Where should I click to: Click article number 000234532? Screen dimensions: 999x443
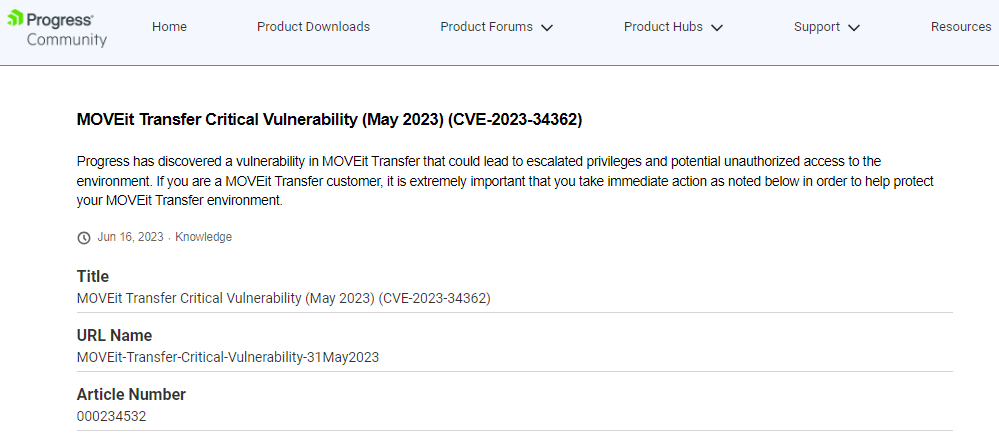[111, 416]
